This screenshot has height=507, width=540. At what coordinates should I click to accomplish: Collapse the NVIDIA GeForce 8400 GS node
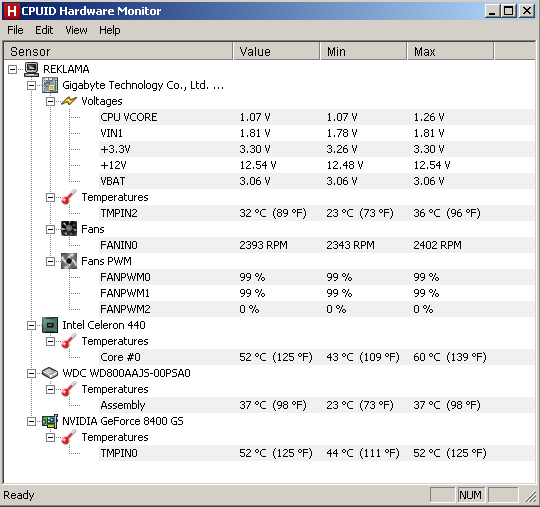31,421
